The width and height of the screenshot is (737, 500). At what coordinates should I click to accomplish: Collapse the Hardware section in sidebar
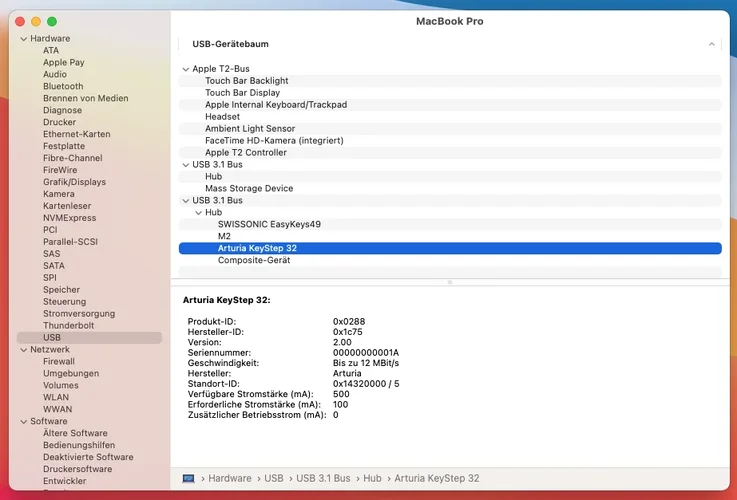(23, 39)
